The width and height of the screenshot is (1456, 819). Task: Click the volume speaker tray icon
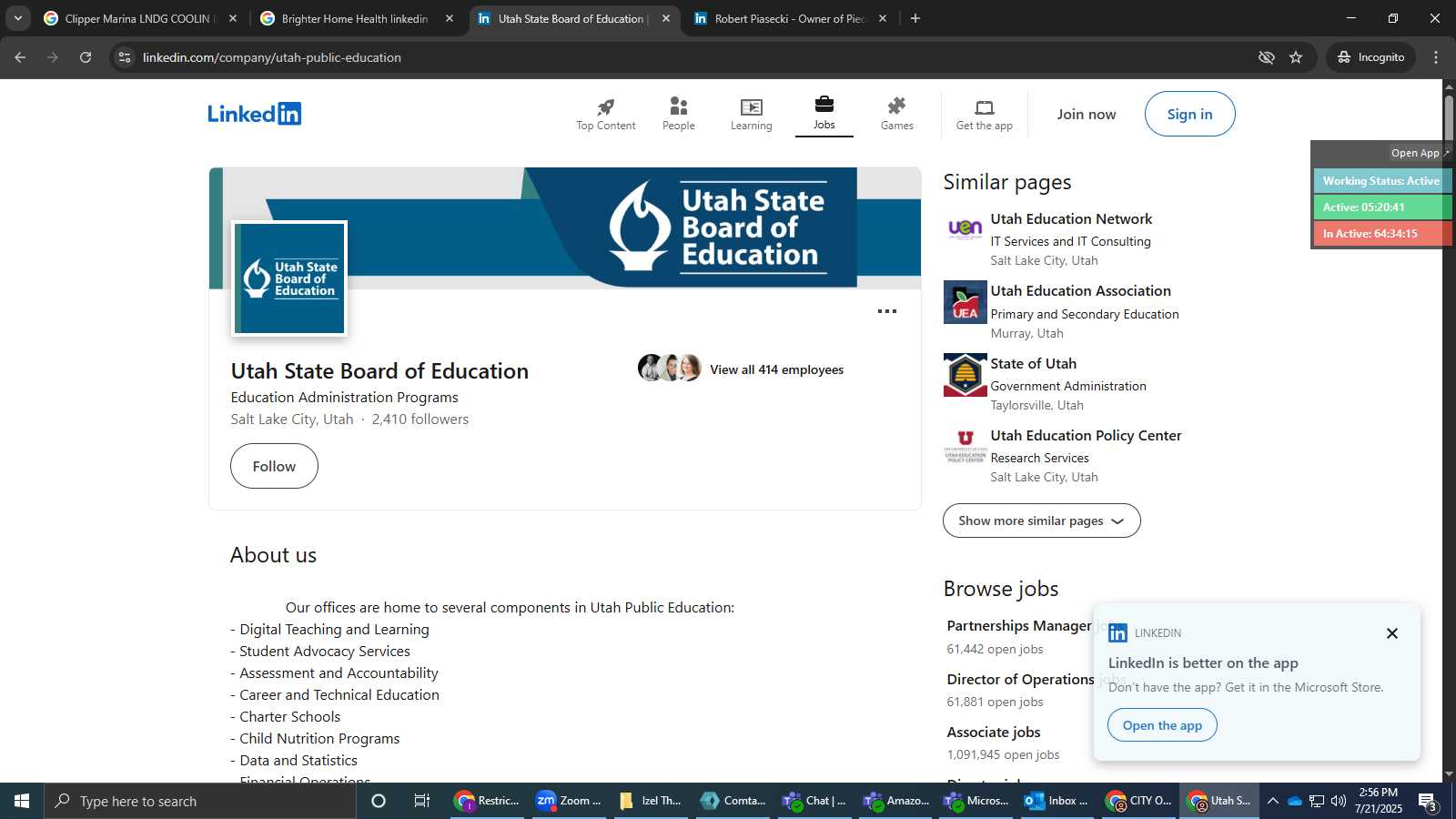coord(1339,801)
